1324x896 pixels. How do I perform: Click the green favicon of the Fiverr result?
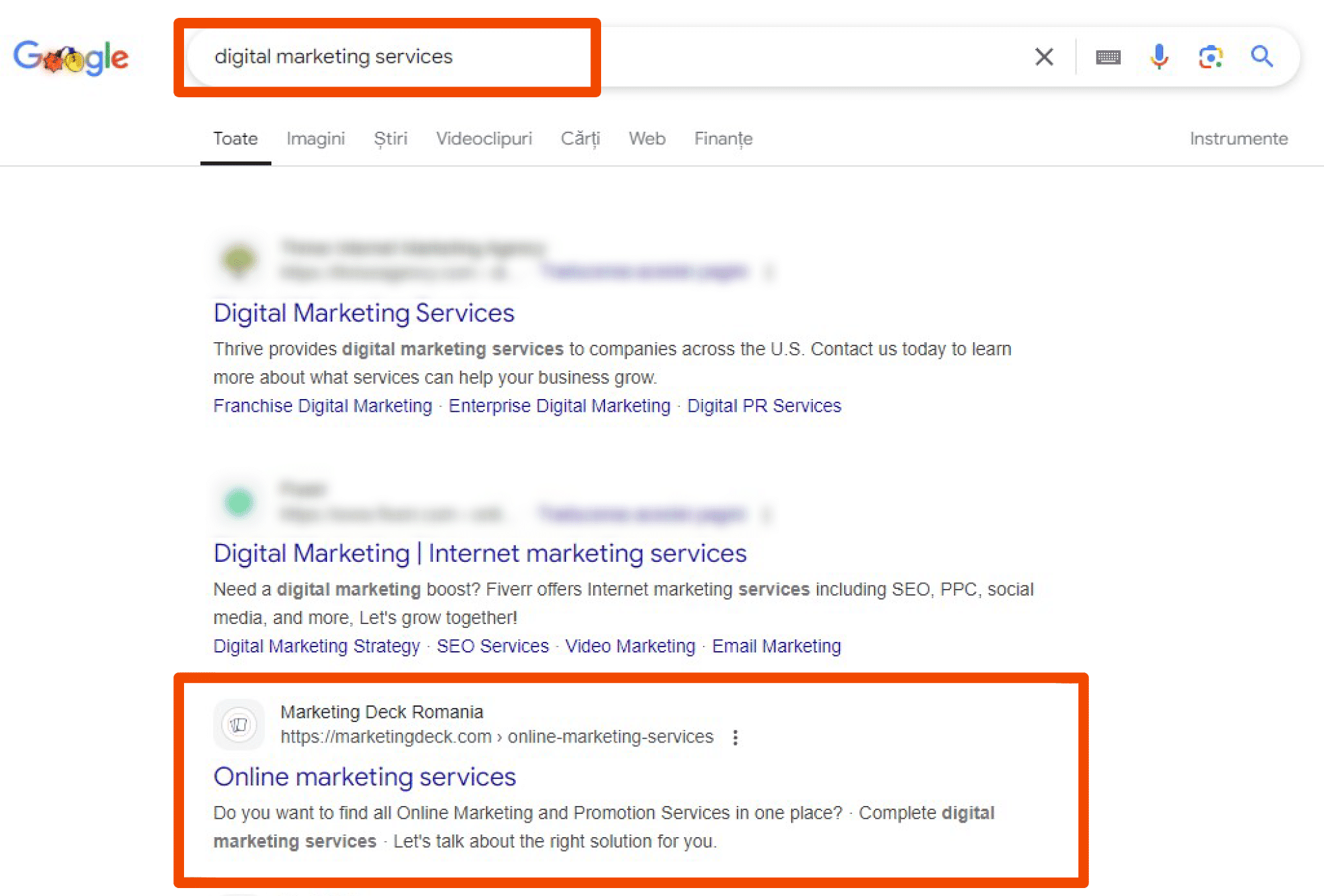click(x=239, y=502)
